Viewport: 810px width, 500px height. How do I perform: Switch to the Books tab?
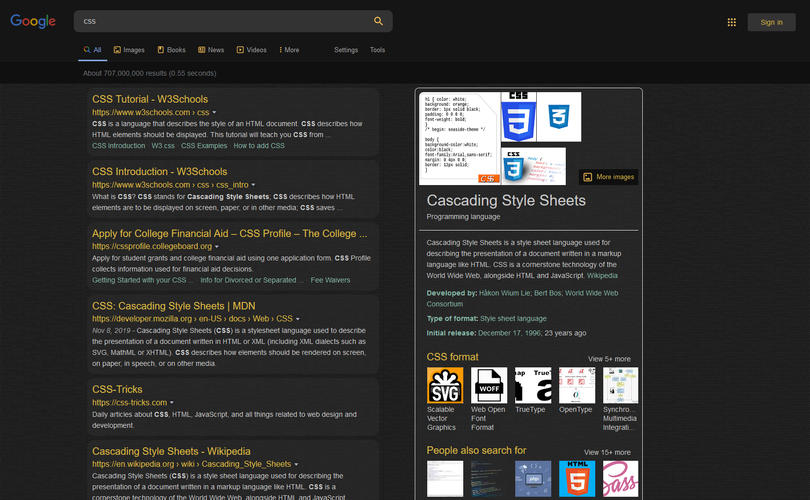coord(172,50)
